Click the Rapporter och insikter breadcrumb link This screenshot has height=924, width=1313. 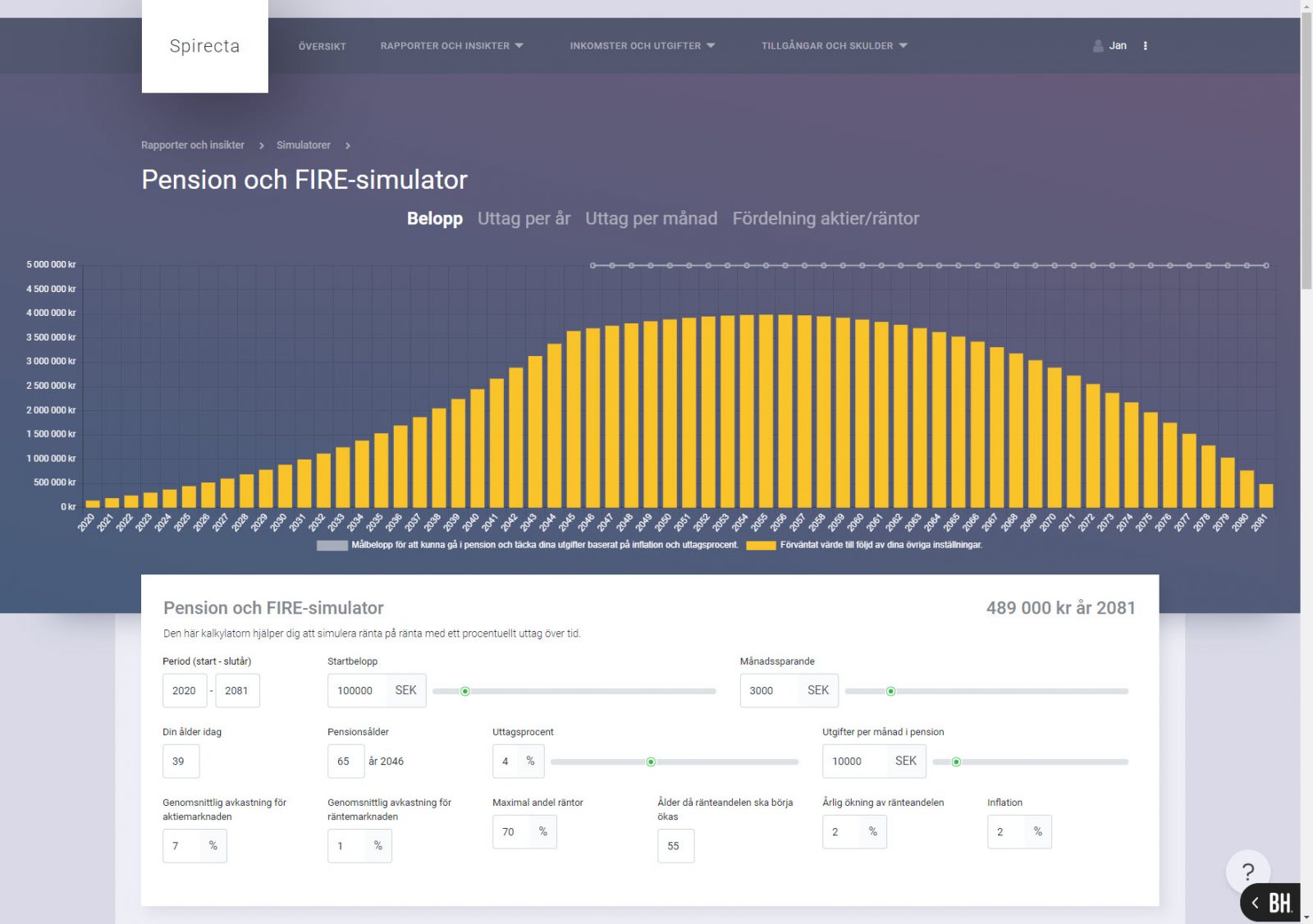[192, 144]
